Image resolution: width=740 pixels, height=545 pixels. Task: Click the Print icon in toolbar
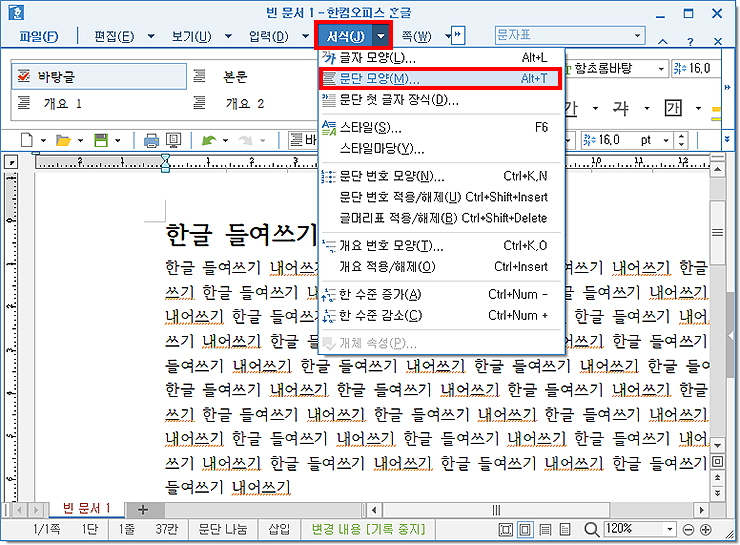coord(151,140)
